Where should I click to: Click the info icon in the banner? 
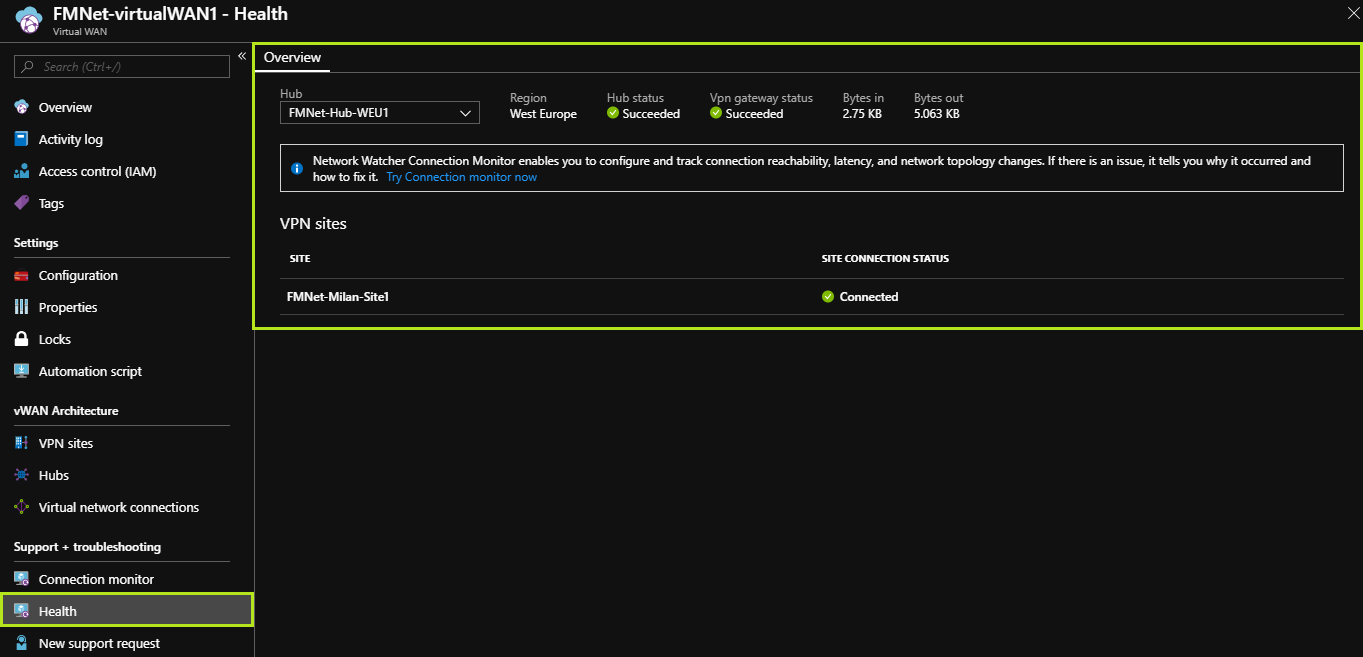click(297, 169)
